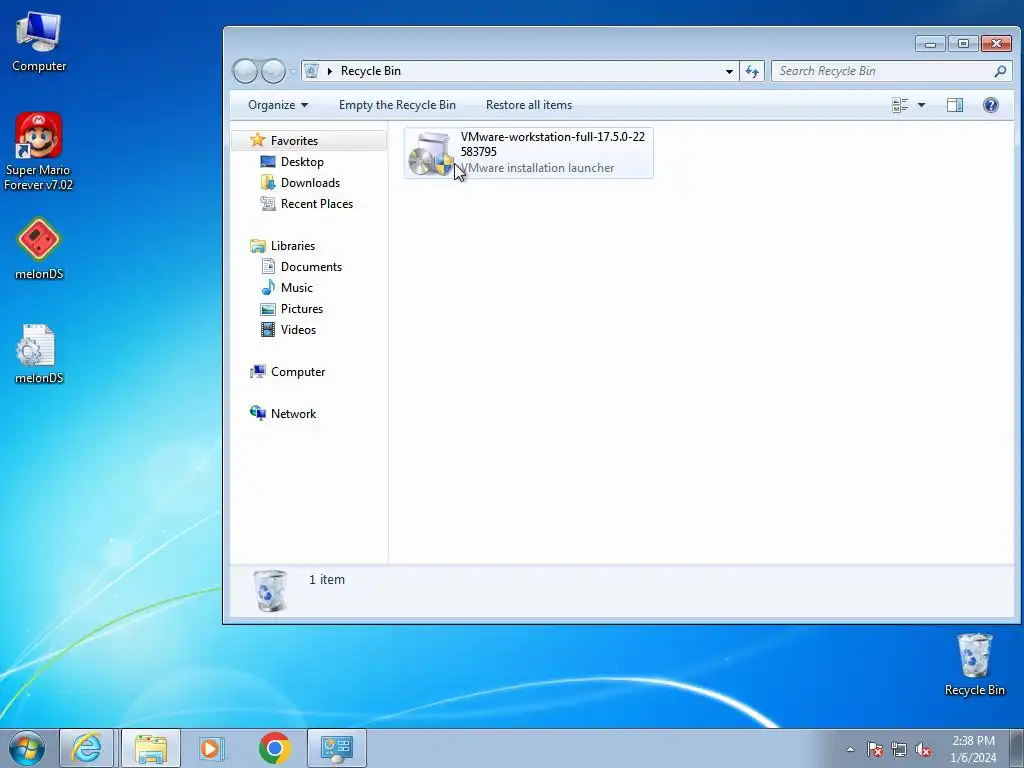Click the VMware-workstation-full-17.5.0 file name

coord(552,144)
